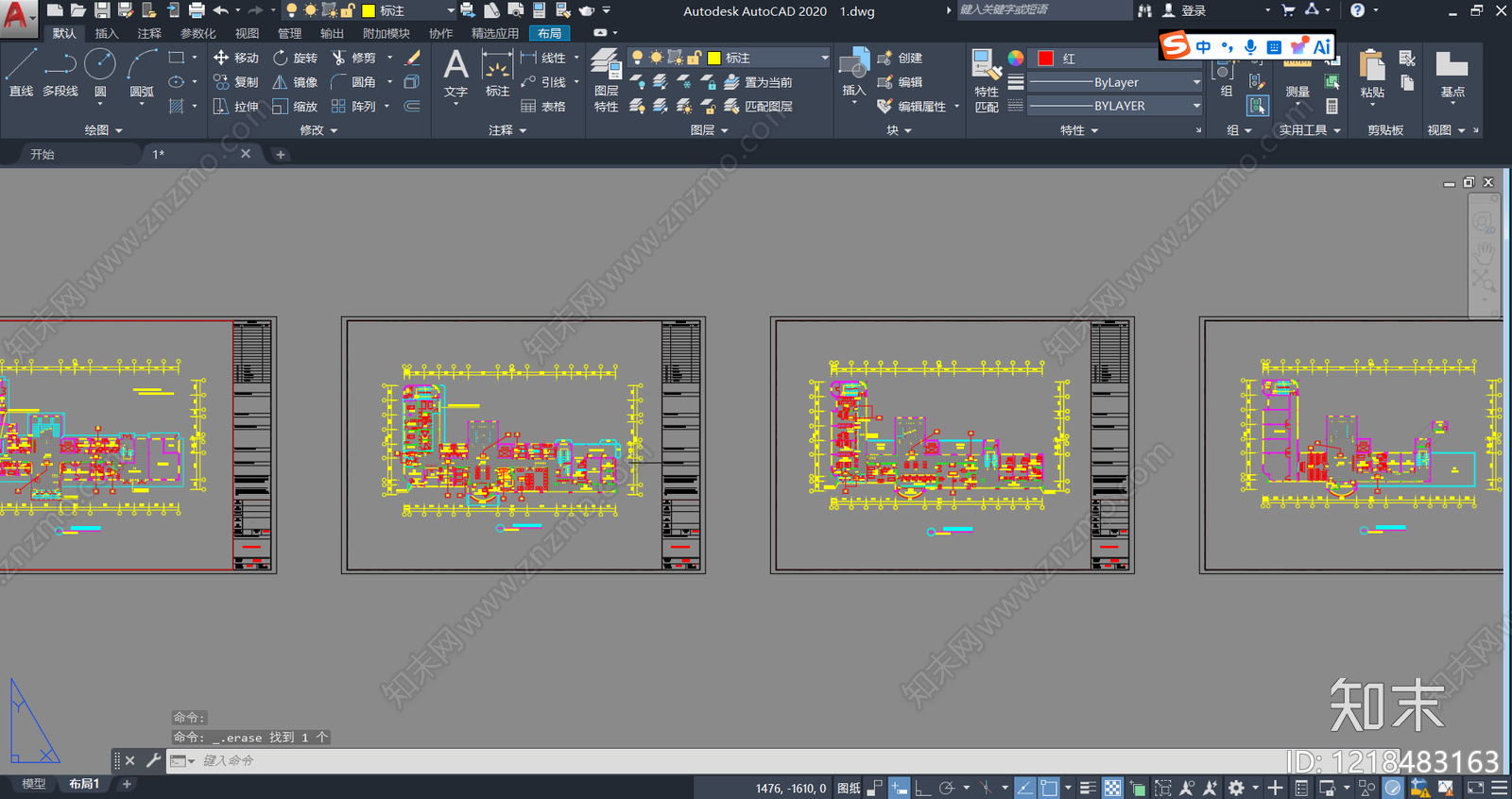Open the ByLayer lineweight dropdown
Screen dimensions: 1512x799
click(1115, 82)
